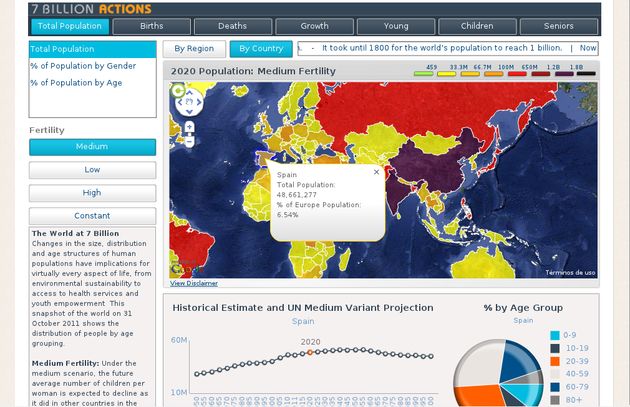The width and height of the screenshot is (630, 407).
Task: Select the red 650M legend swatch
Action: tap(517, 74)
